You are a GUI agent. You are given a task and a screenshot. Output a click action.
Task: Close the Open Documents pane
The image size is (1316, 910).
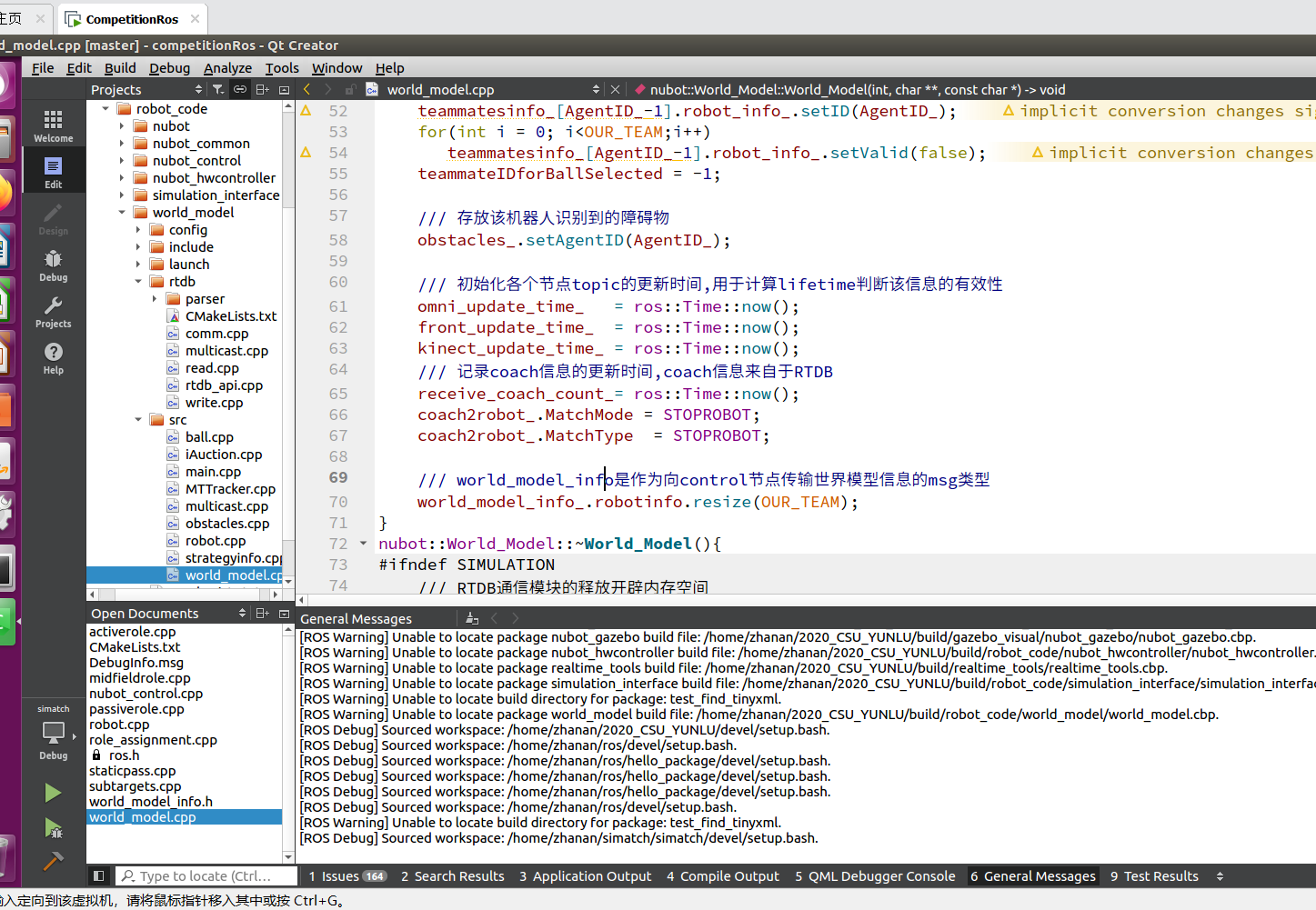coord(284,613)
